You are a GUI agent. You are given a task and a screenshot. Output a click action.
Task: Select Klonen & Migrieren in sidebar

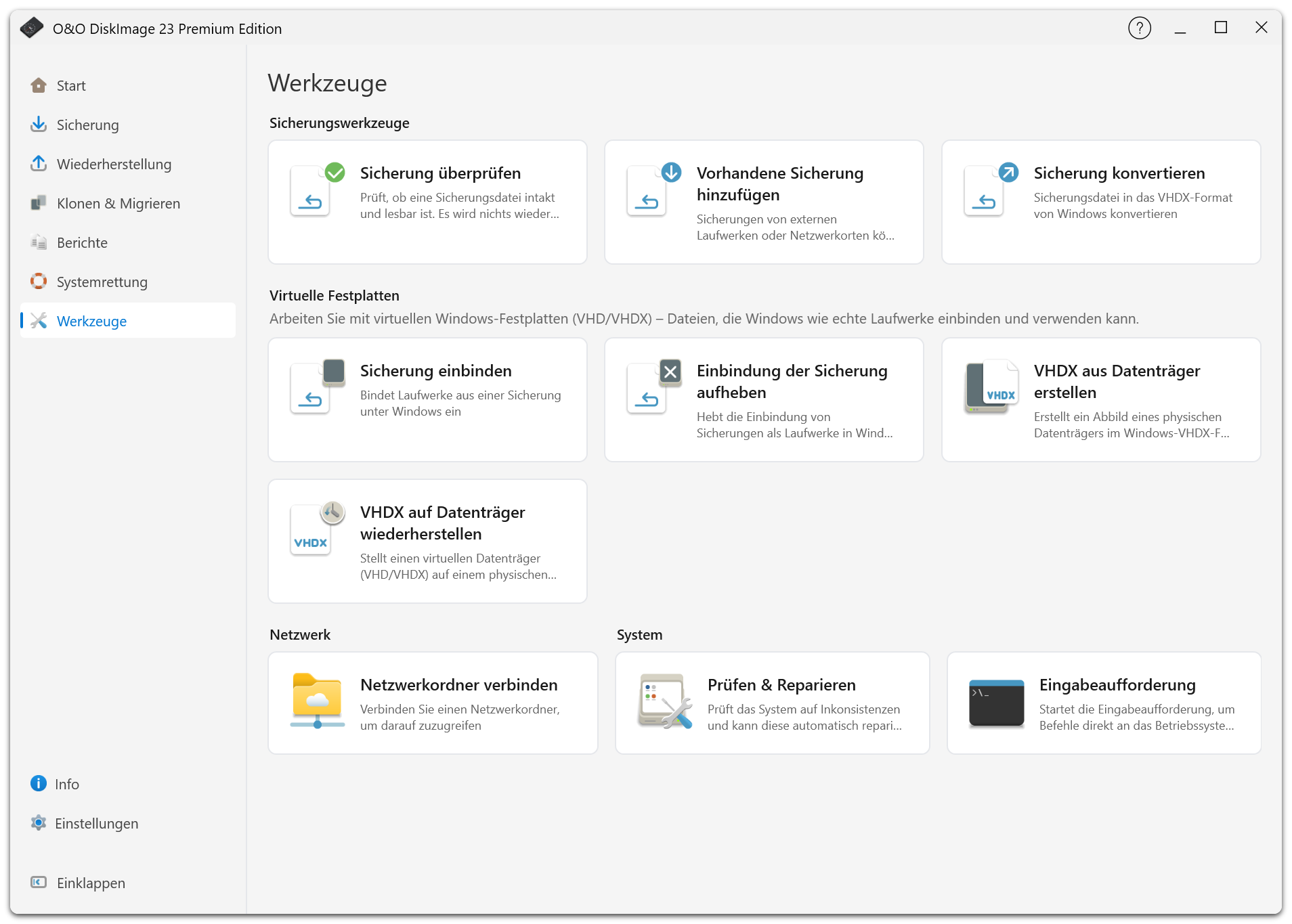coord(128,203)
